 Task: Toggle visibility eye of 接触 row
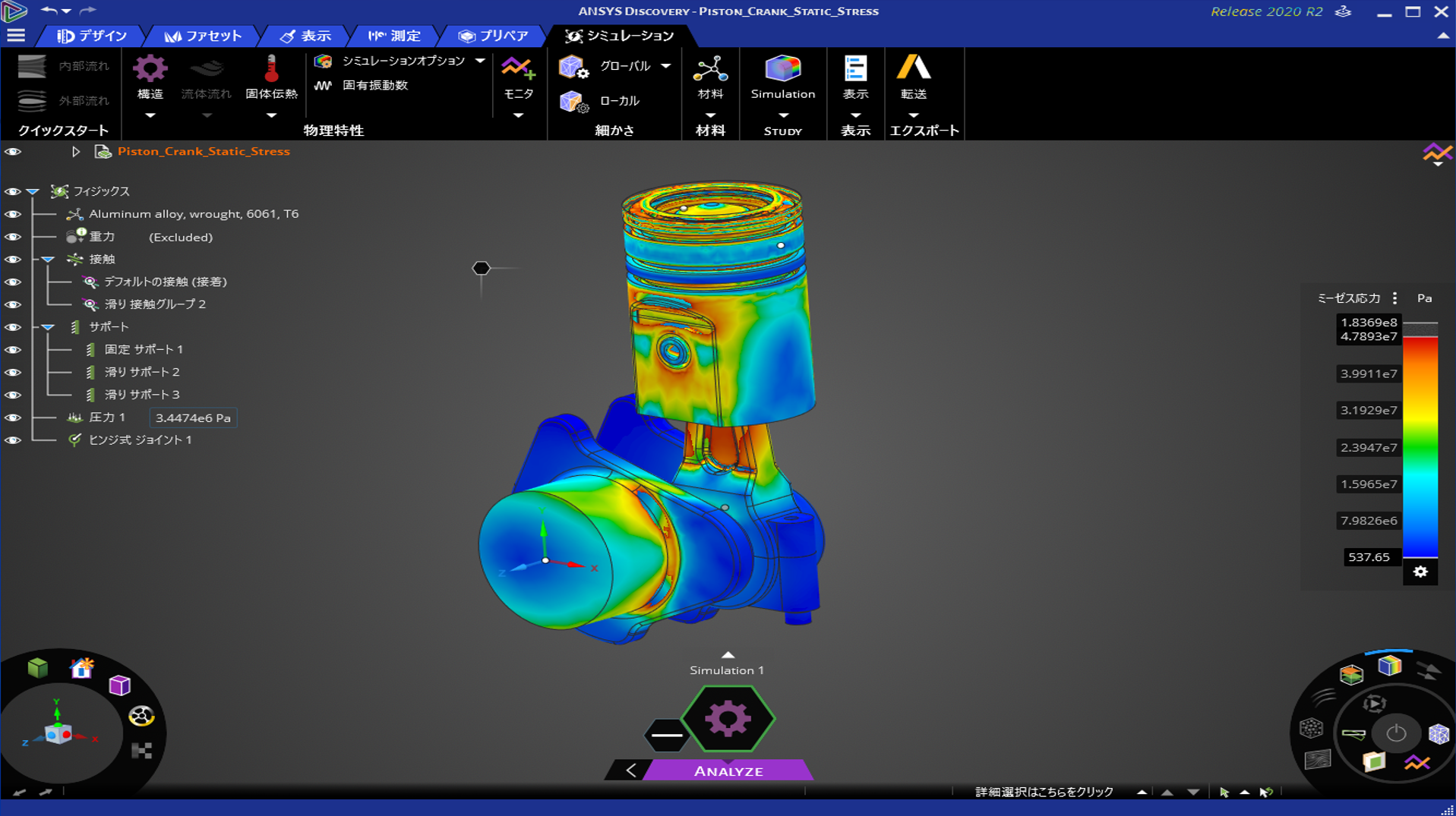13,260
